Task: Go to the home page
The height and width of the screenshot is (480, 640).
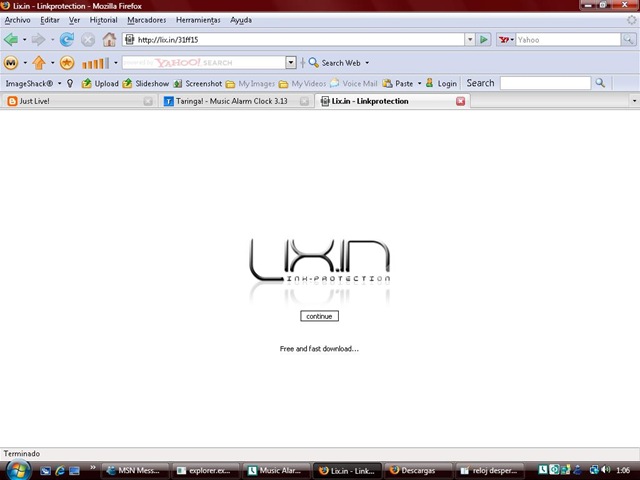Action: [109, 40]
